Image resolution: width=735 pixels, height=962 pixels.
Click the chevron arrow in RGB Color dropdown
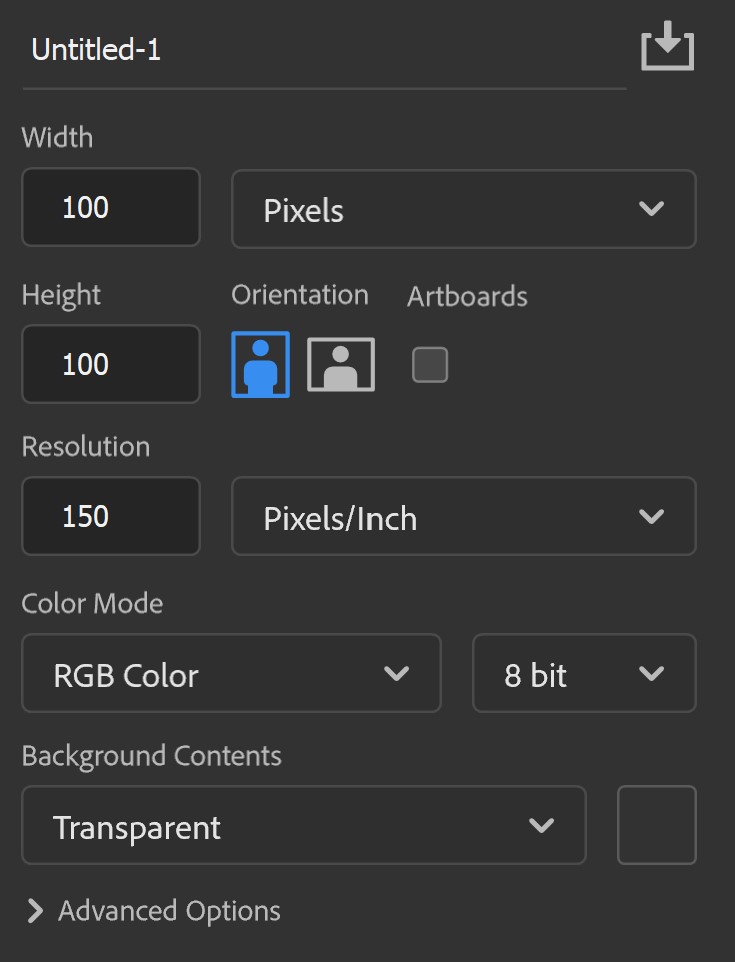click(396, 674)
